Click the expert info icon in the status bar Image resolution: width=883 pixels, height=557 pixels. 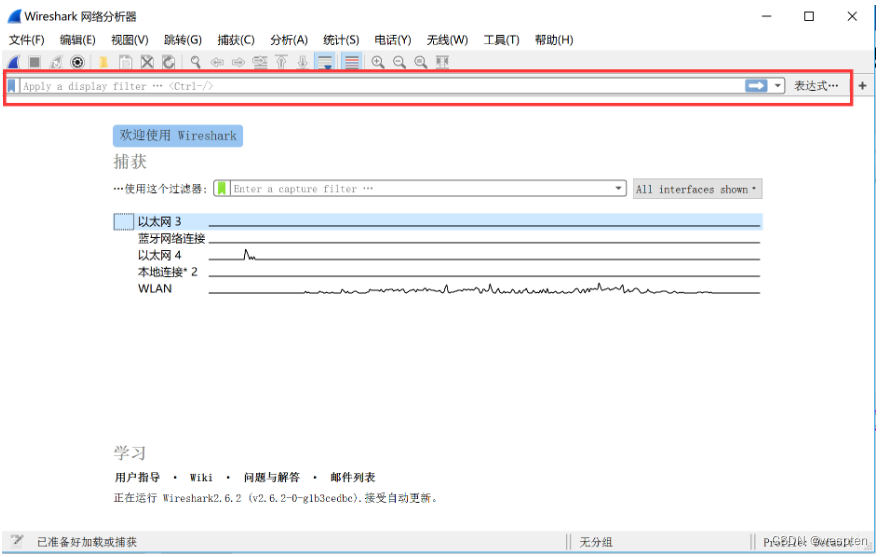[x=17, y=541]
